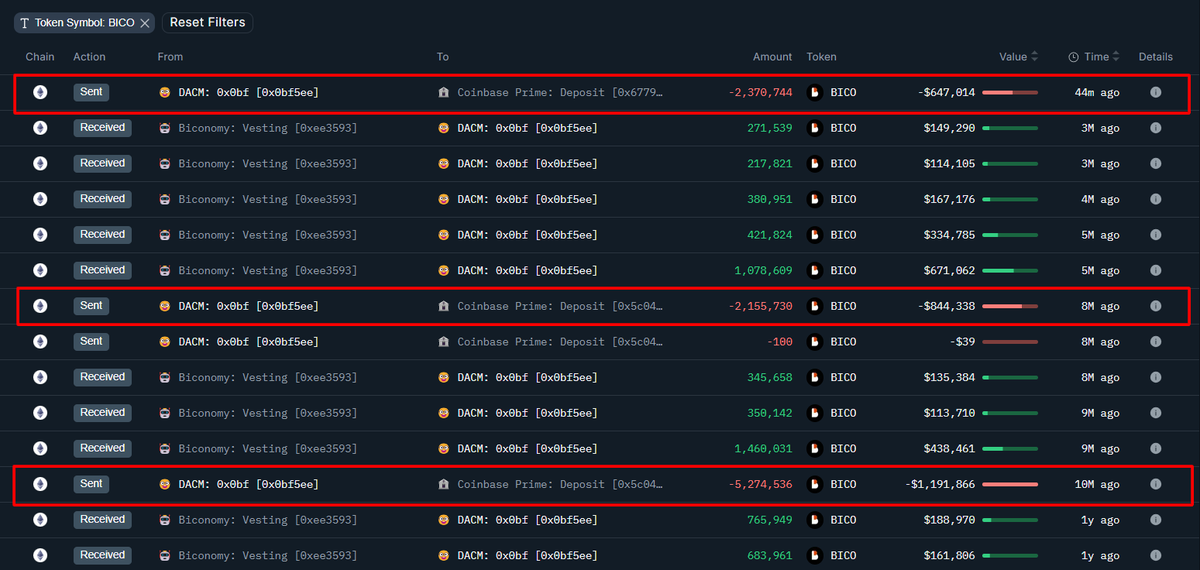The height and width of the screenshot is (570, 1200).
Task: Click the Action column header
Action: tap(89, 57)
